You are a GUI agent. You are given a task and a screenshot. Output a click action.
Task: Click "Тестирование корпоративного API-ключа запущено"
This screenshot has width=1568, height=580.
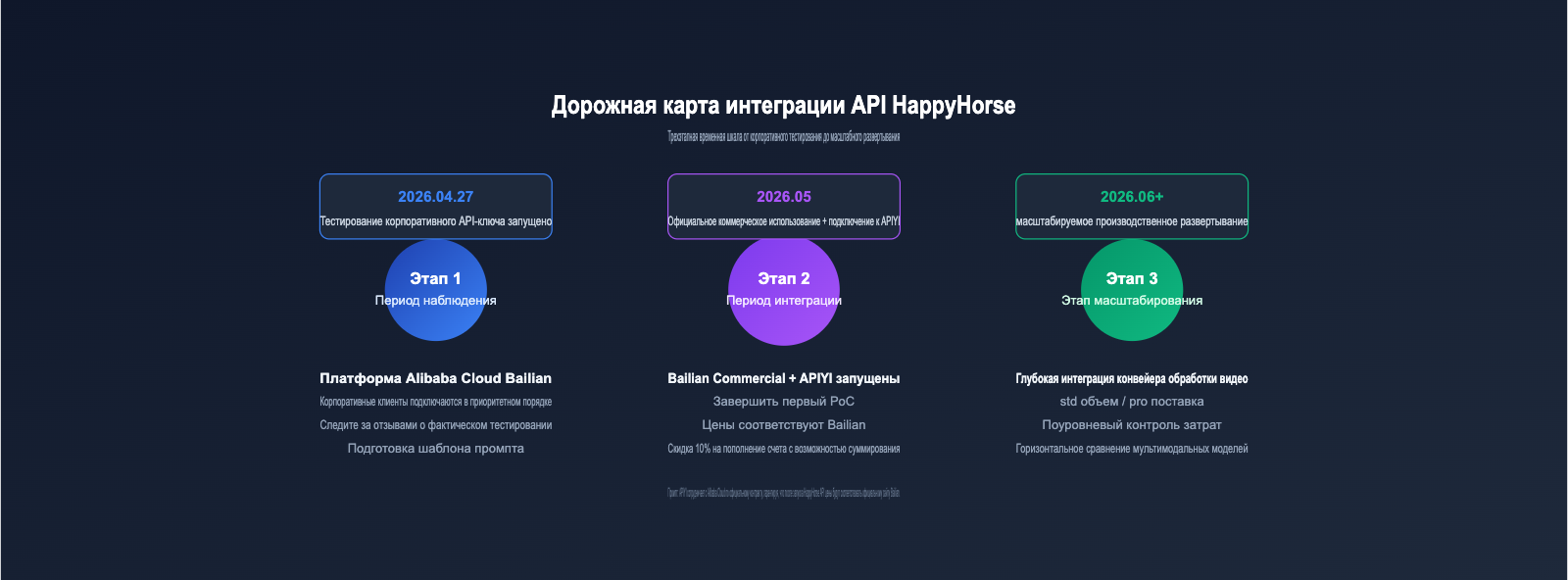point(435,221)
